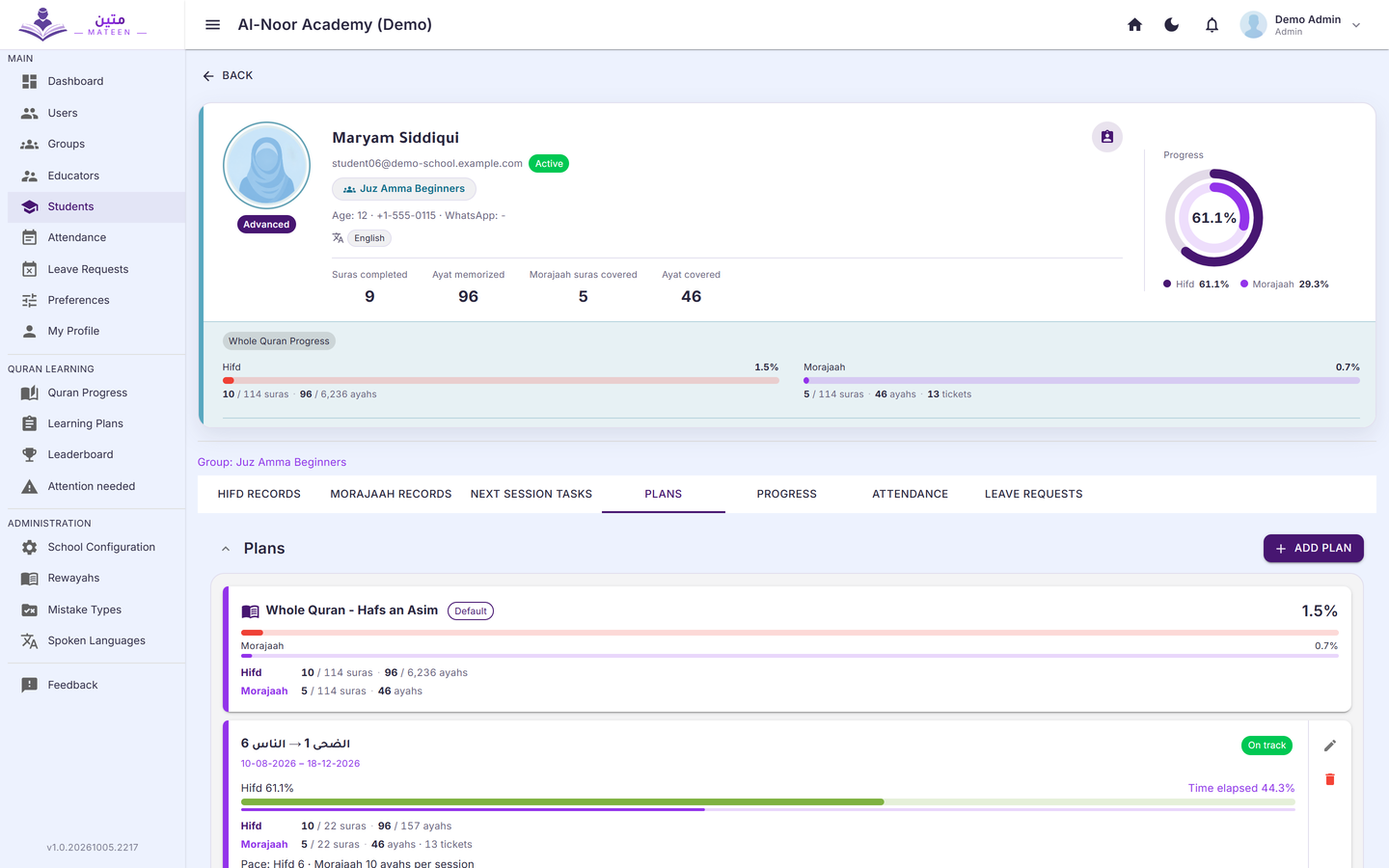Click the Morajaah legend dot in Progress

click(x=1244, y=285)
